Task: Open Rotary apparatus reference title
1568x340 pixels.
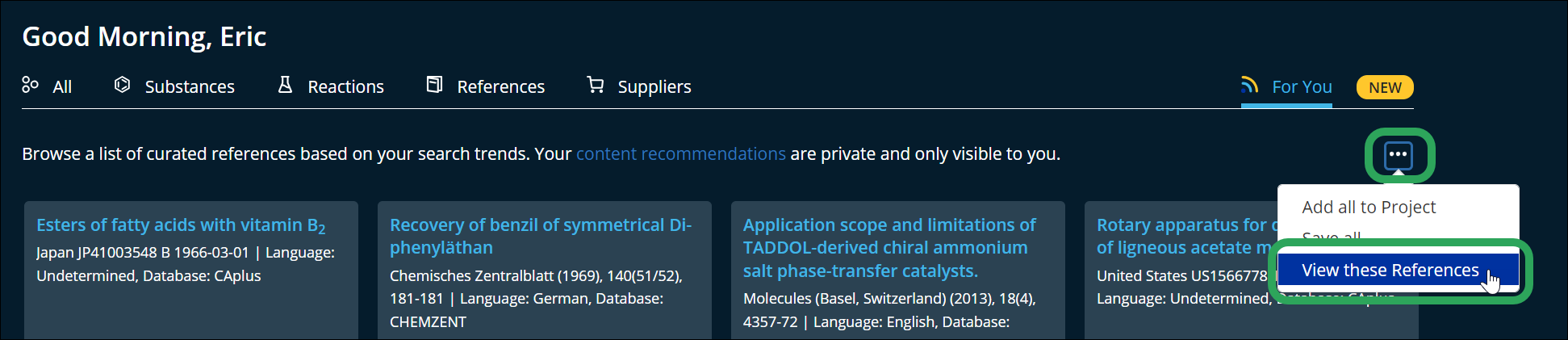Action: [1186, 236]
